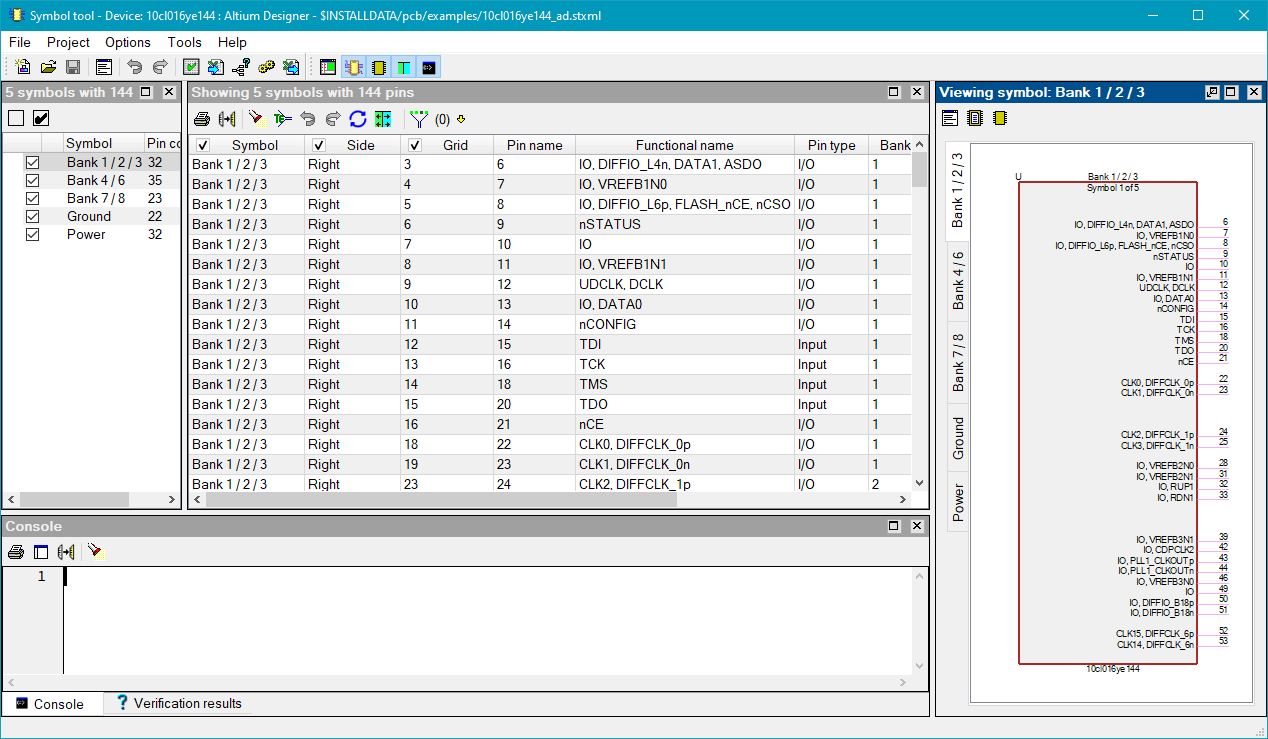Click the filter funnel icon in pin table toolbar
Image resolution: width=1268 pixels, height=739 pixels.
click(419, 119)
